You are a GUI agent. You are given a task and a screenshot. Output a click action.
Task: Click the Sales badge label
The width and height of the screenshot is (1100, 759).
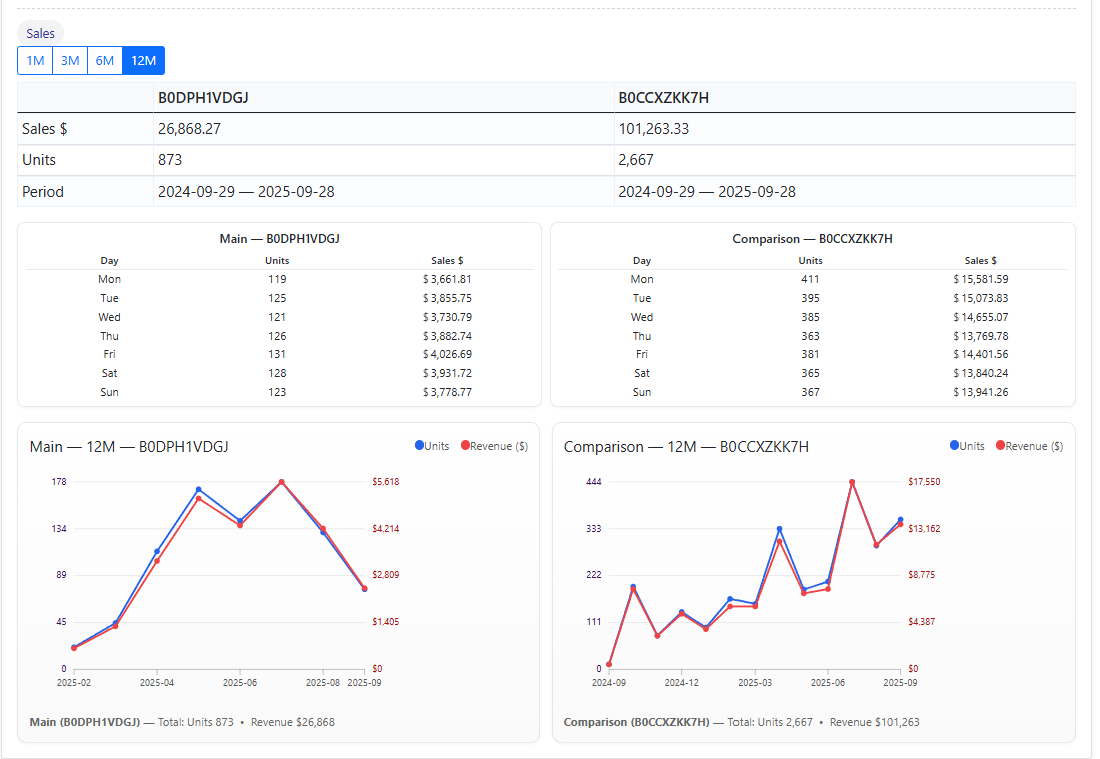(41, 33)
